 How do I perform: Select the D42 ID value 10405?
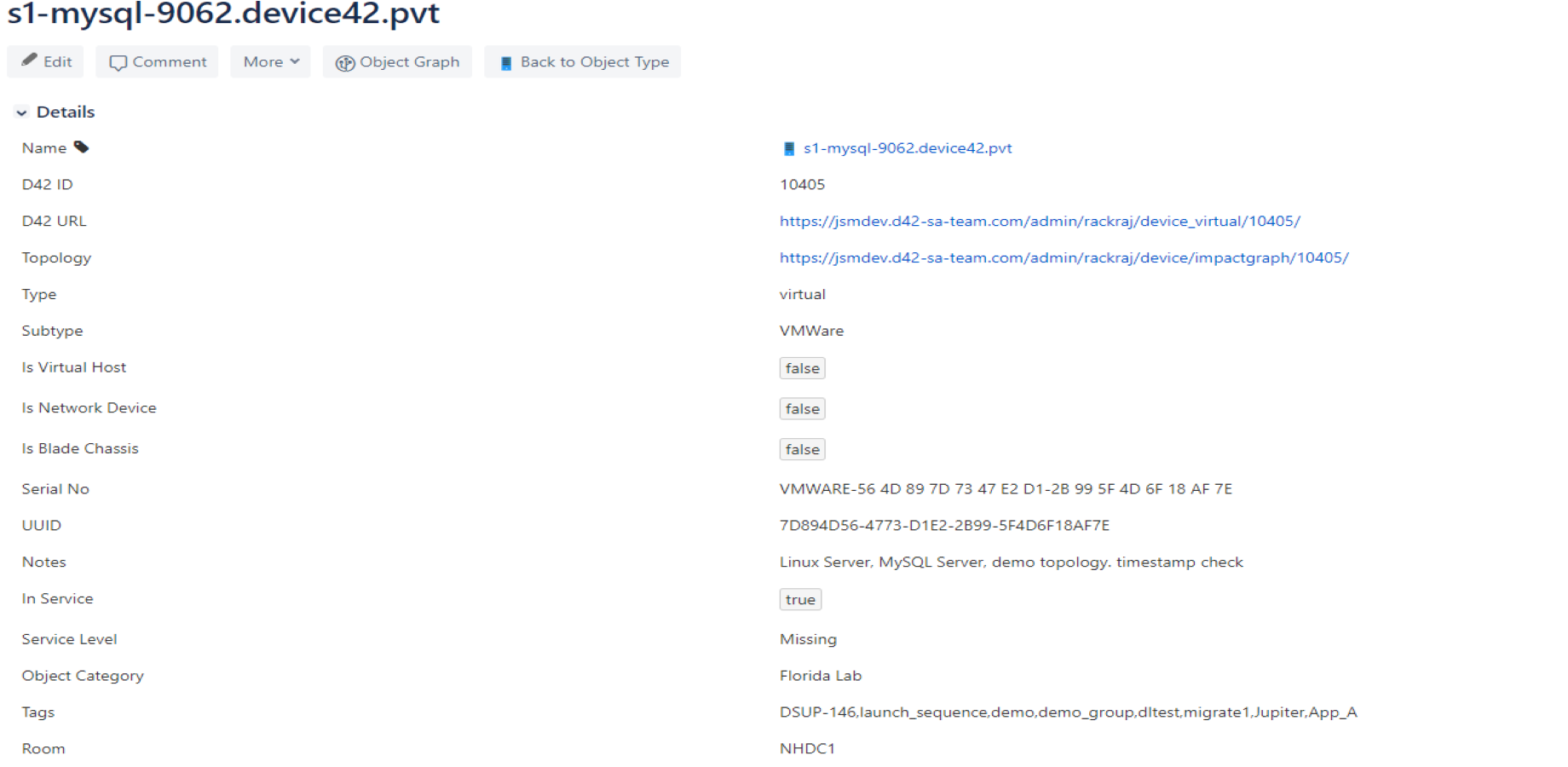(802, 184)
